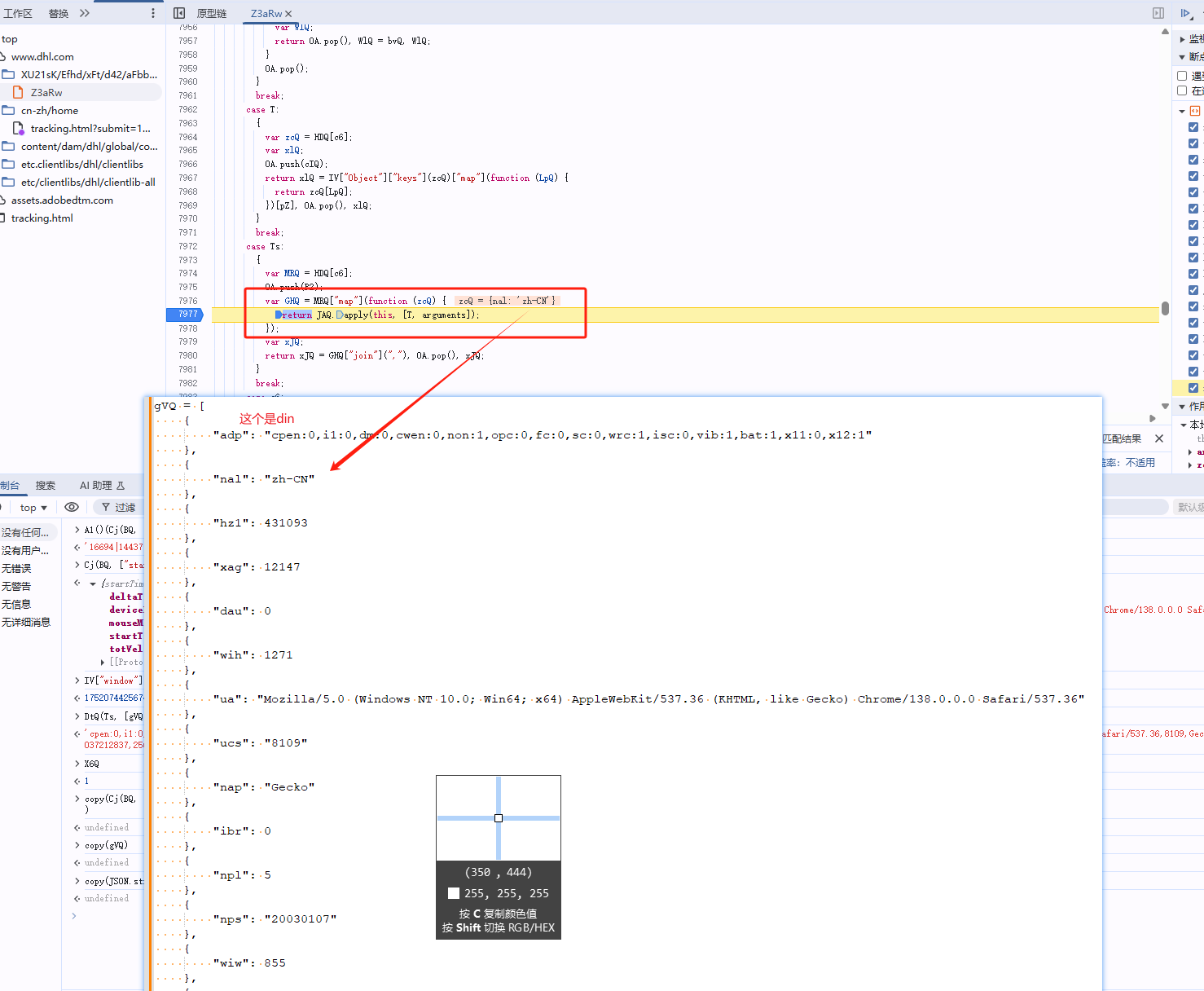Select the 无错误 filter

17,568
